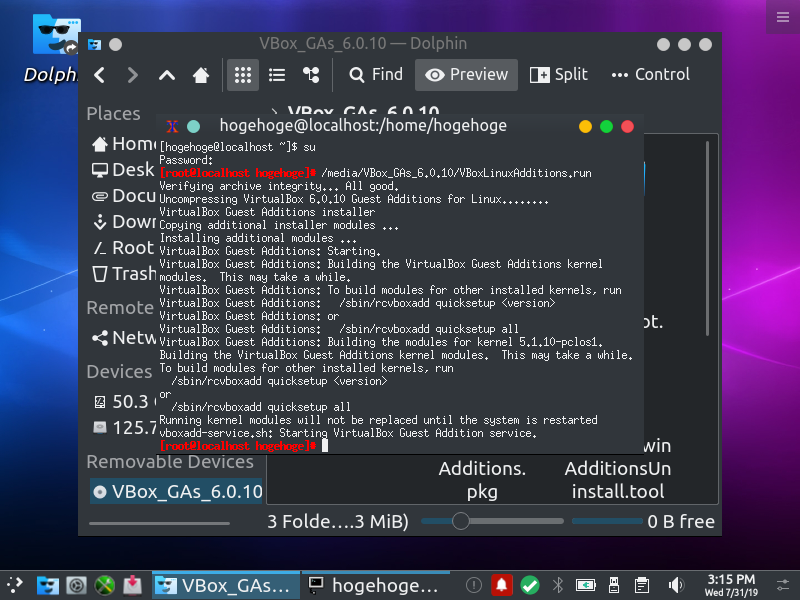Switch to VBox_GAs Dolphin taskbar entry

pyautogui.click(x=226, y=585)
